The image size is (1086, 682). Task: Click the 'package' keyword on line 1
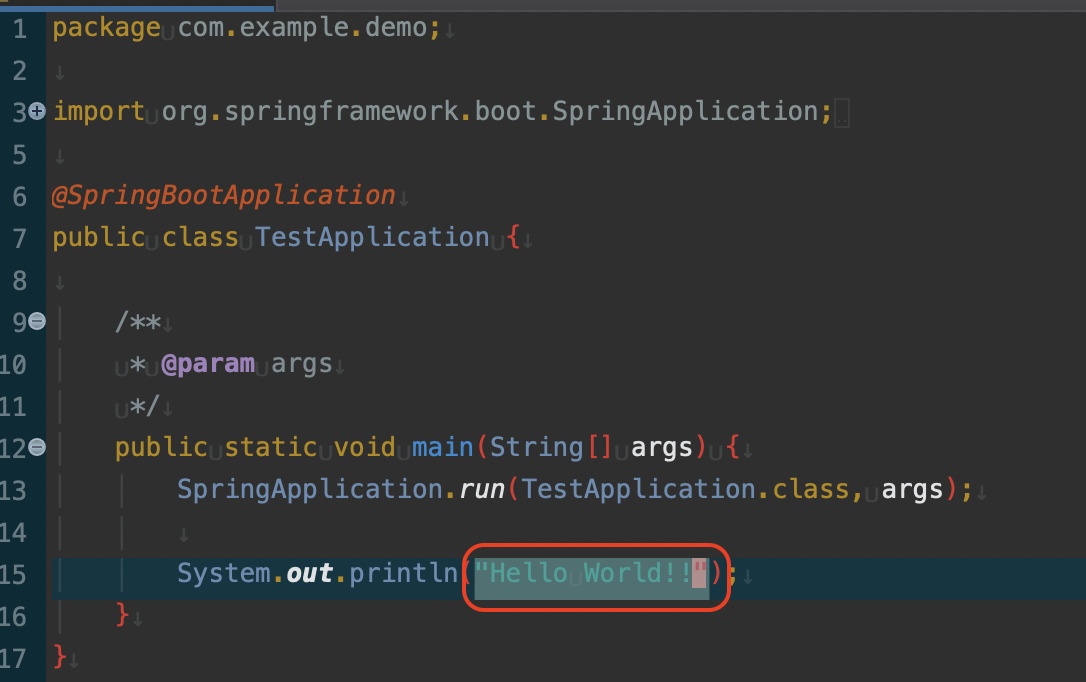point(107,29)
